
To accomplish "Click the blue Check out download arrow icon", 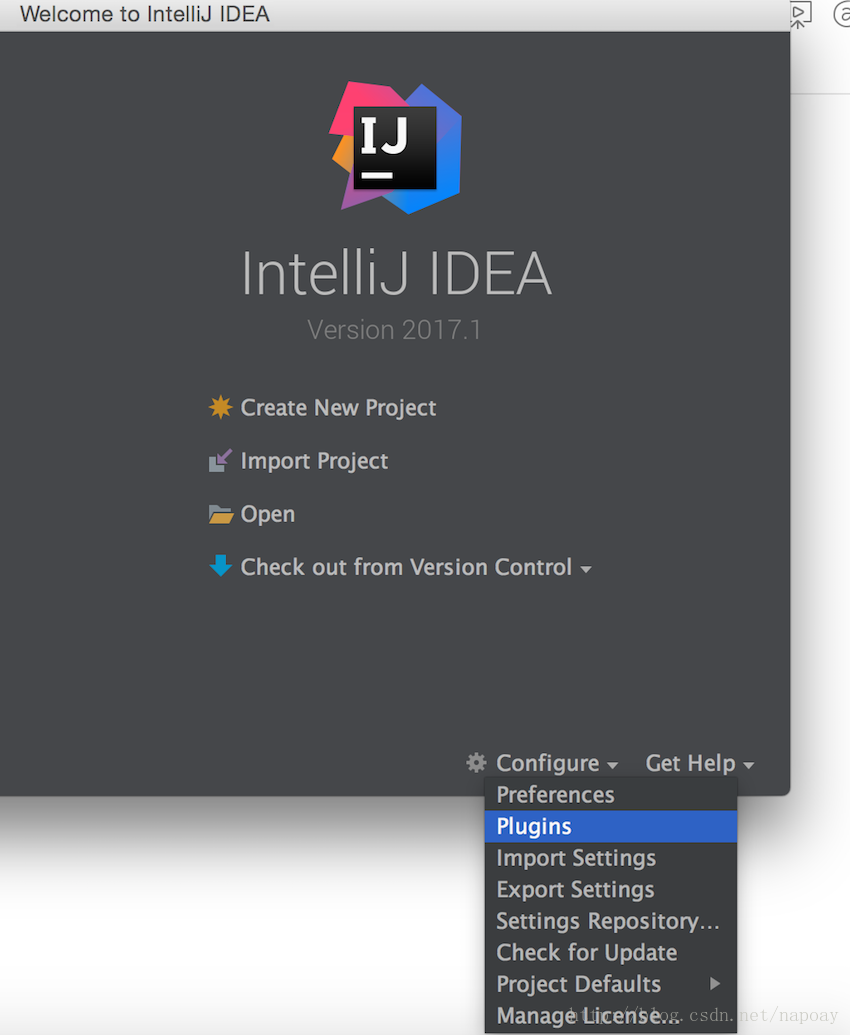I will coord(220,566).
